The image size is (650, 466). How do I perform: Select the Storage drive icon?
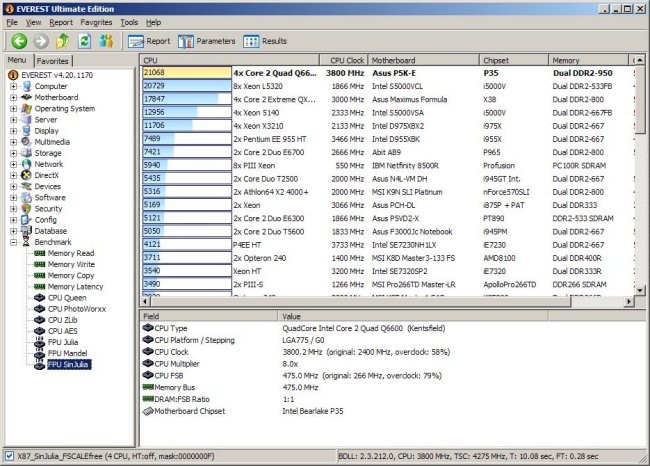tap(27, 153)
